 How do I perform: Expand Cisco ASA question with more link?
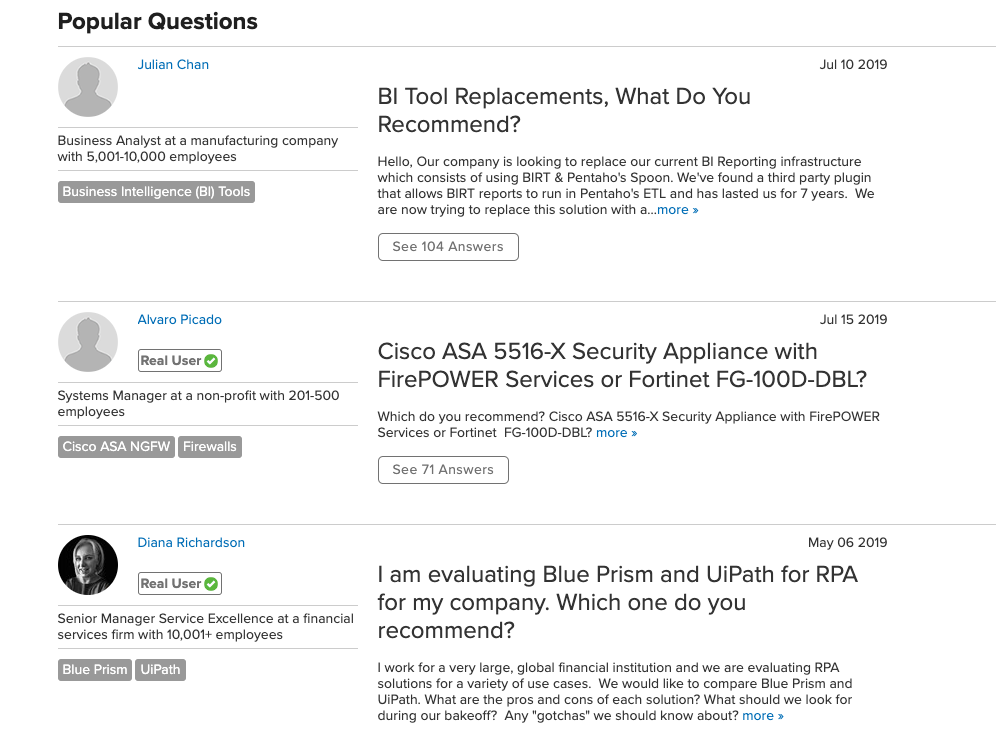pyautogui.click(x=616, y=433)
